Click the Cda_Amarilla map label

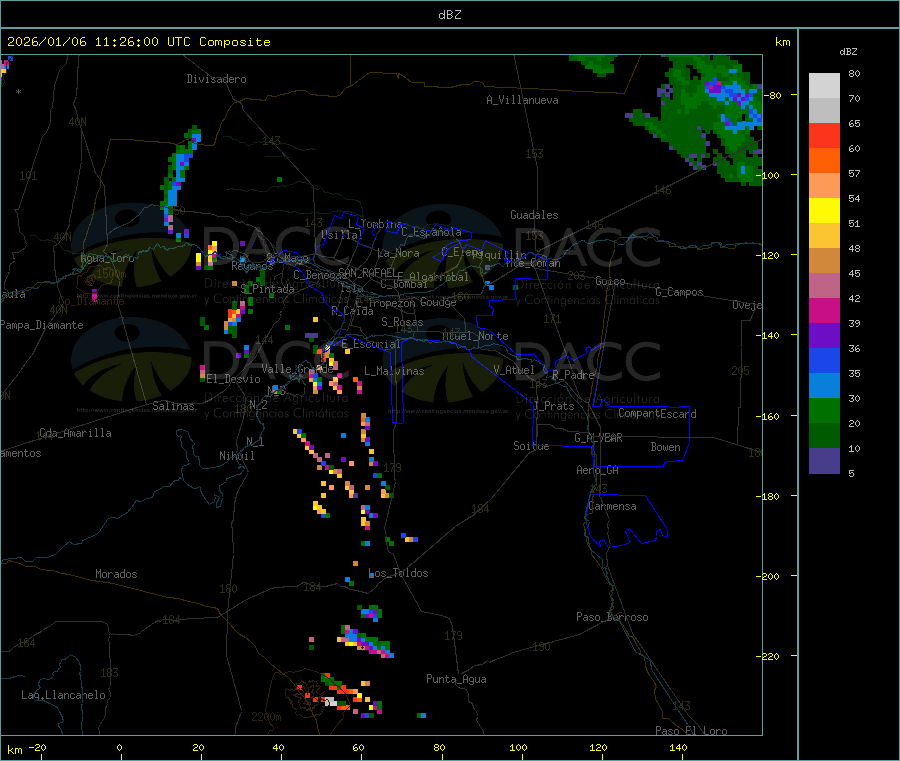pos(75,433)
